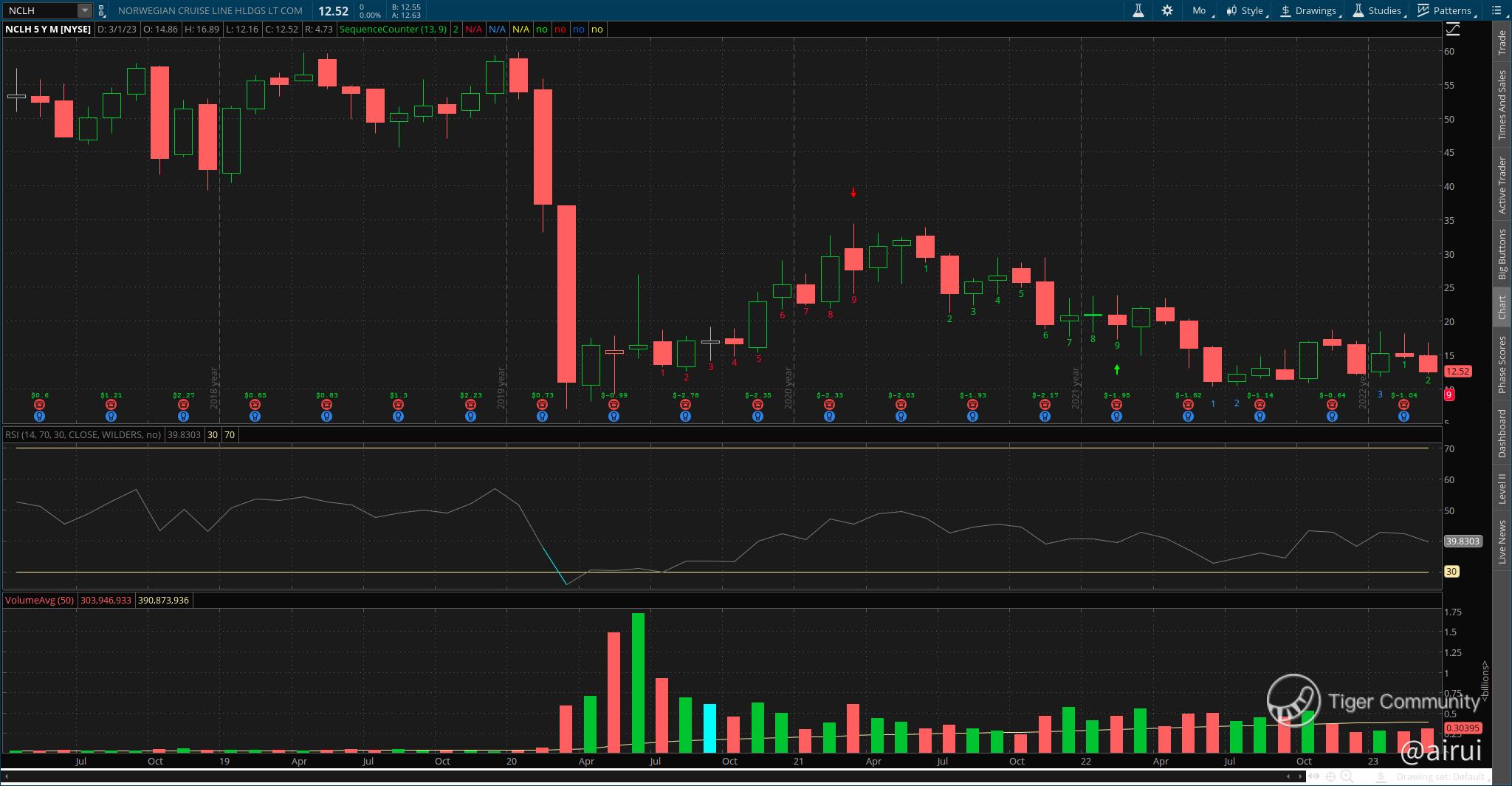This screenshot has height=786, width=1512.
Task: Click the blue lightbulb icon below $1.21
Action: (111, 417)
